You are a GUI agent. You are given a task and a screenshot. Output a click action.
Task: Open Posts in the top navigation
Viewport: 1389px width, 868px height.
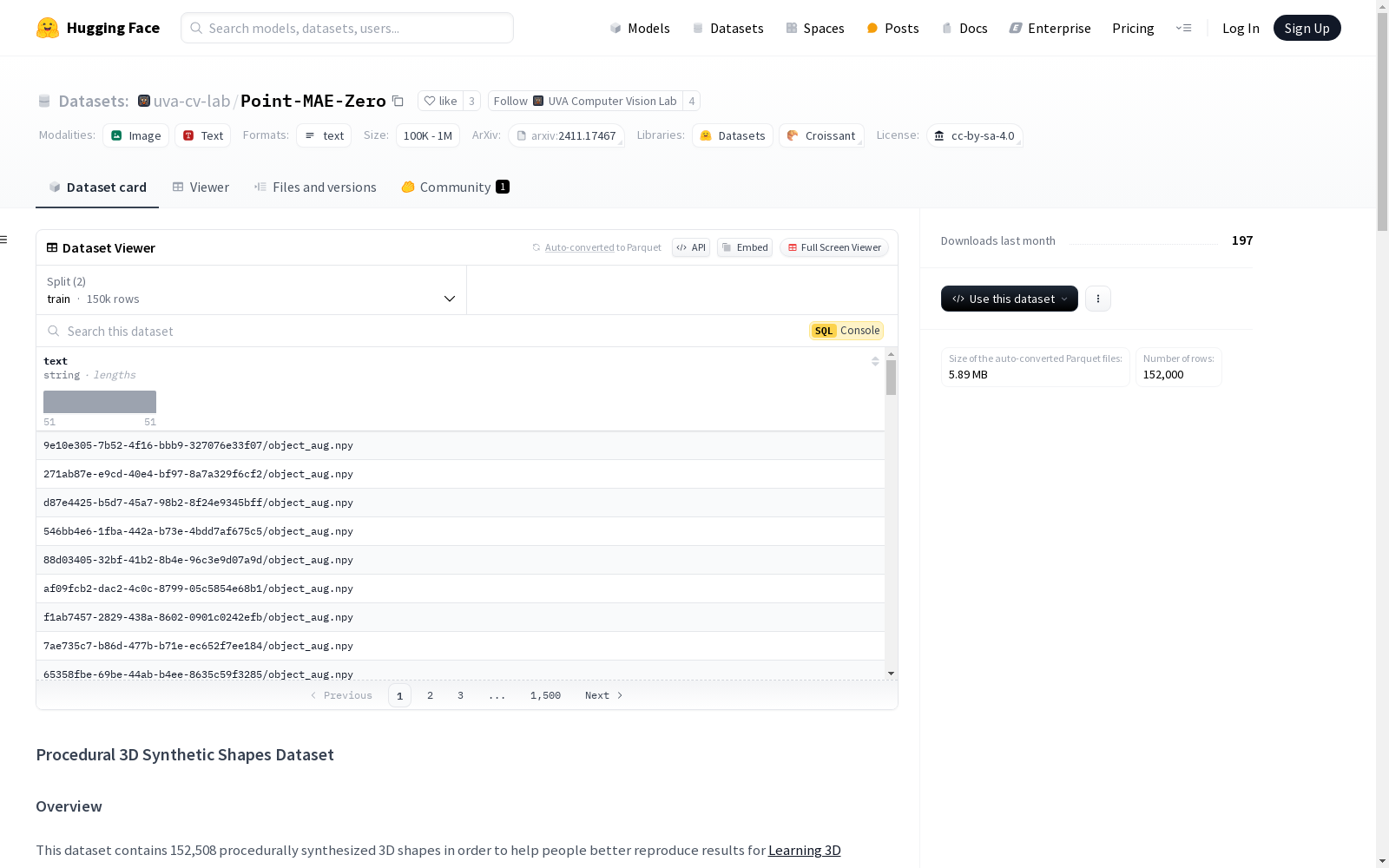892,28
